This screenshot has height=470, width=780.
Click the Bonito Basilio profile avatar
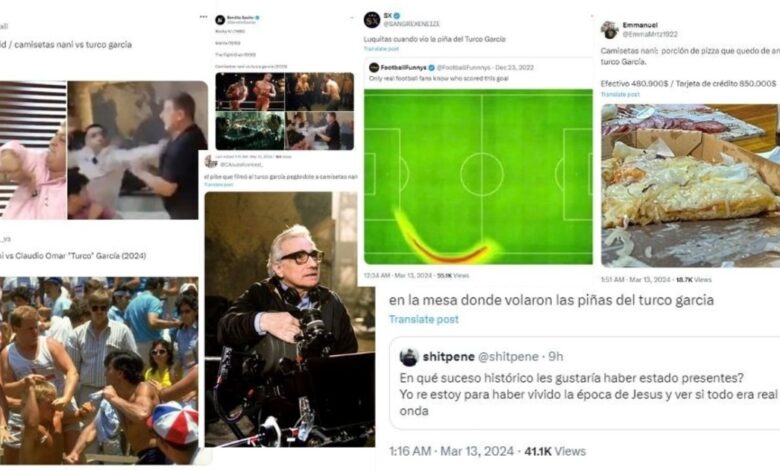220,20
